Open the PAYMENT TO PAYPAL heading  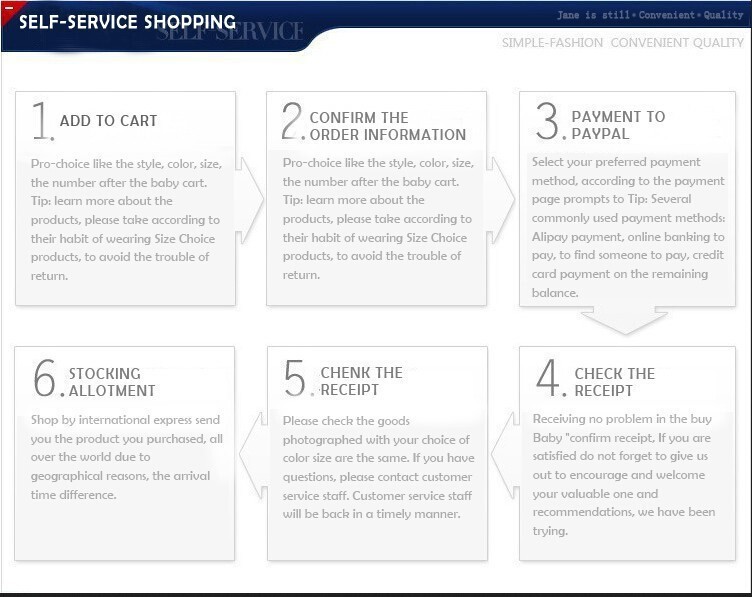(x=617, y=125)
